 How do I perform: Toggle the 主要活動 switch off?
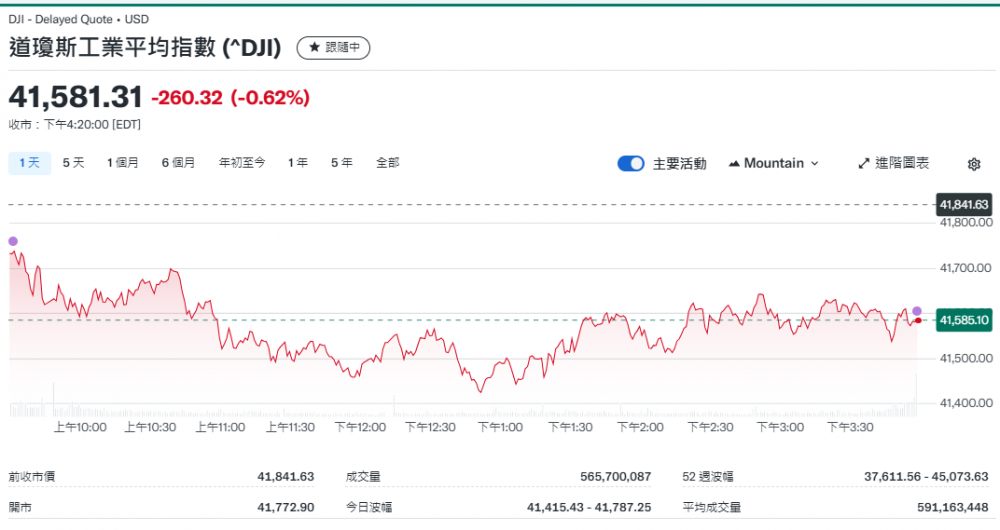click(x=631, y=164)
